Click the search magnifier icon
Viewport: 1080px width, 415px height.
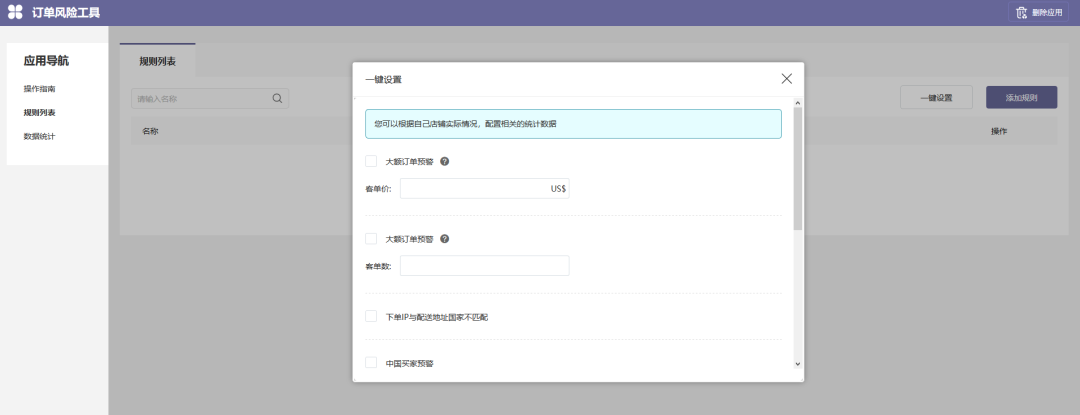tap(277, 98)
